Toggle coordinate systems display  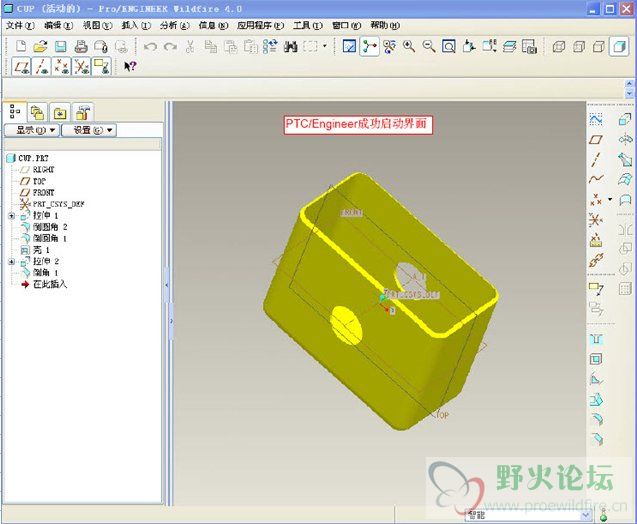point(82,66)
